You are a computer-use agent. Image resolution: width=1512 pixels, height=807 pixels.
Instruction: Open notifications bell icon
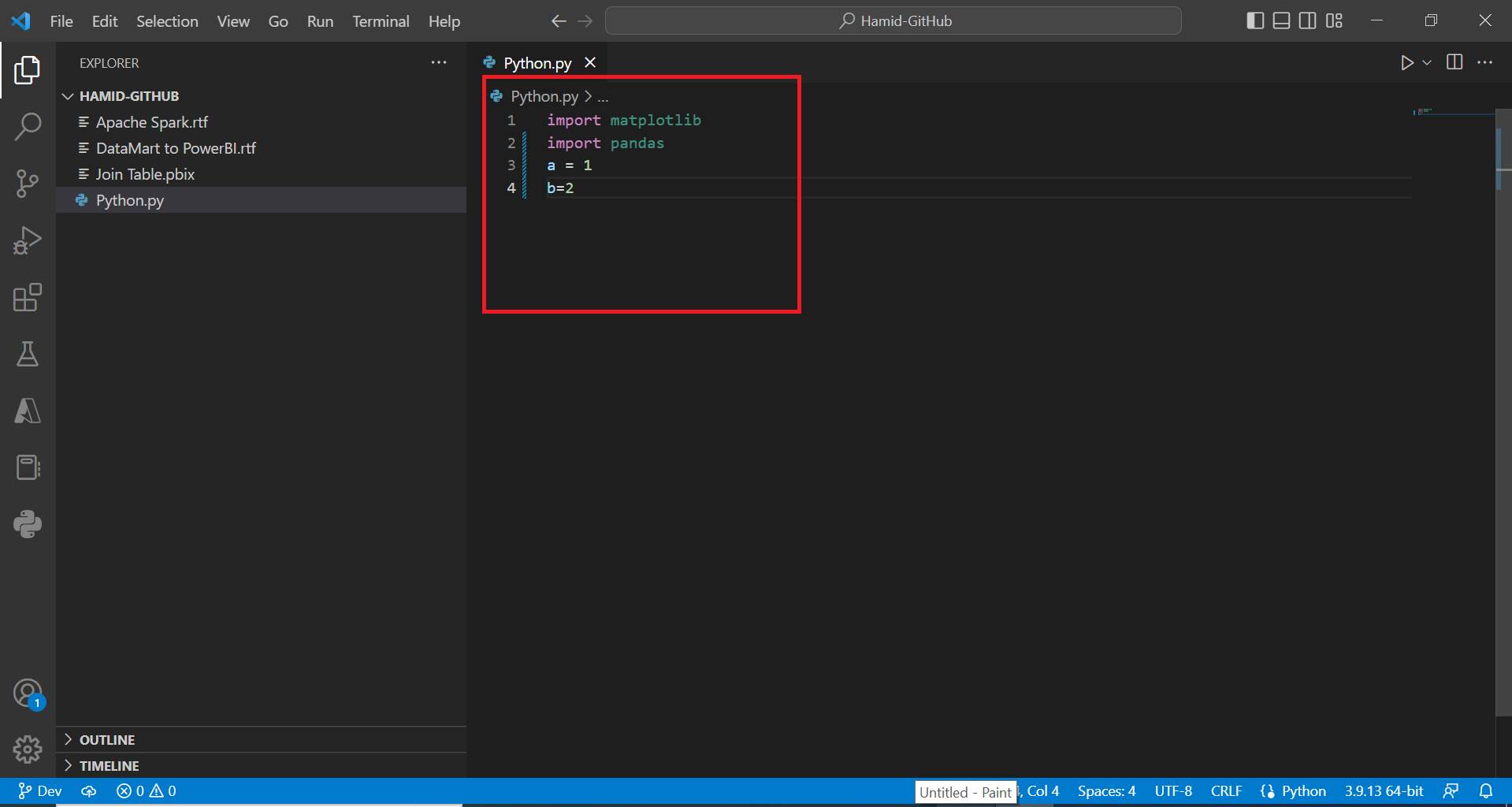(1486, 791)
